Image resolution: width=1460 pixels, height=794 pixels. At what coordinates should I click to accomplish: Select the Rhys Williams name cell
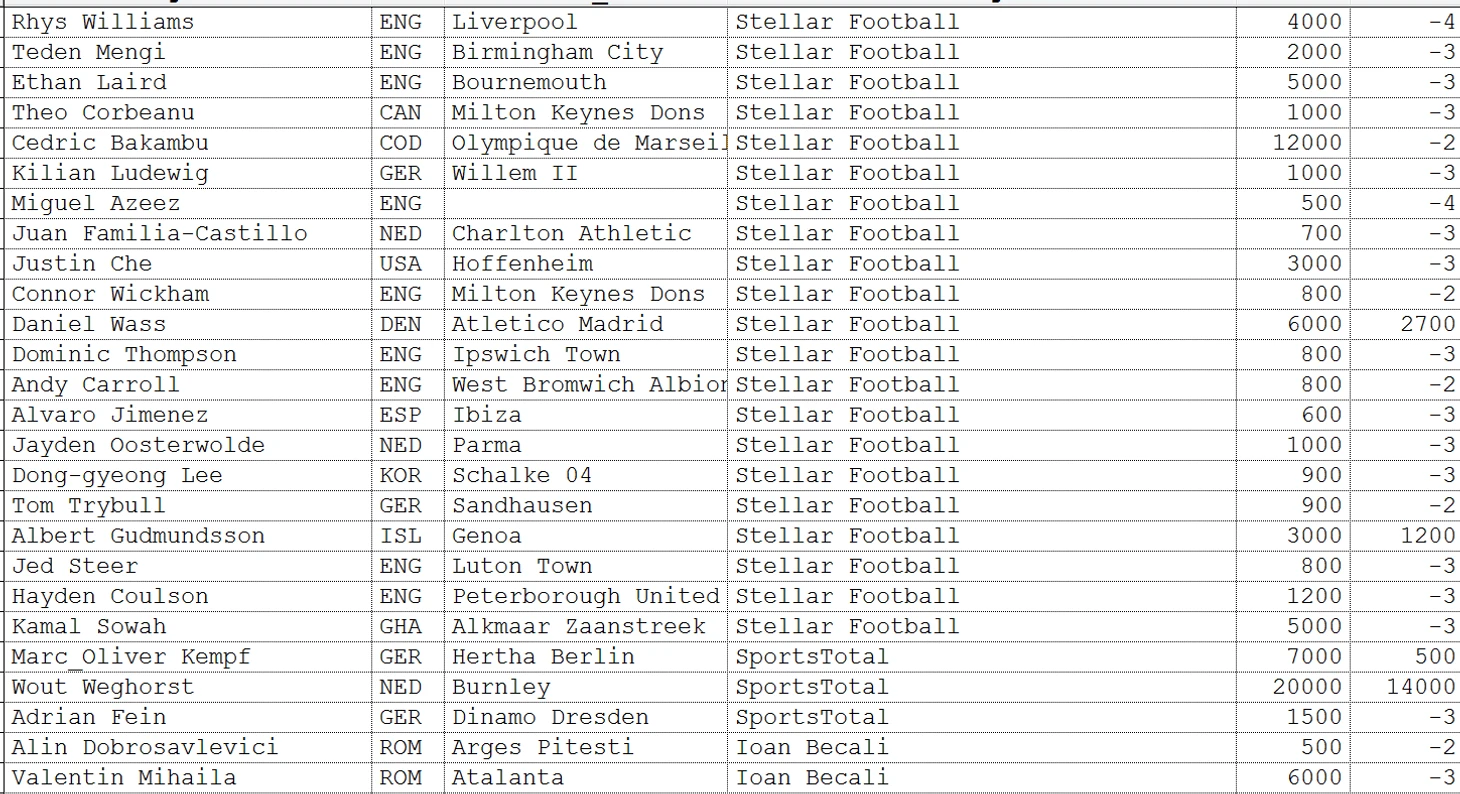click(187, 22)
